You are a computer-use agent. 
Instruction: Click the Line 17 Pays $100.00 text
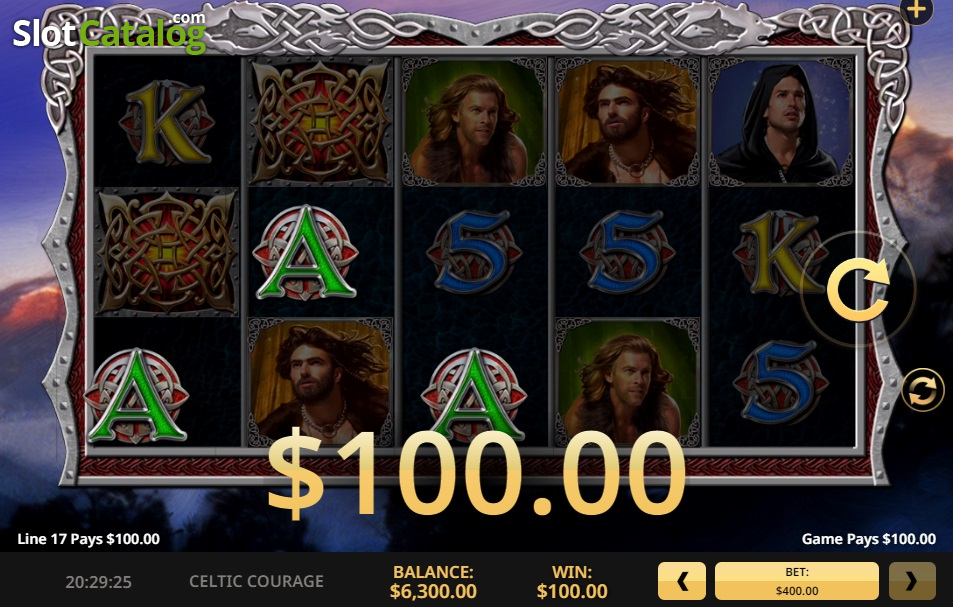click(x=89, y=539)
